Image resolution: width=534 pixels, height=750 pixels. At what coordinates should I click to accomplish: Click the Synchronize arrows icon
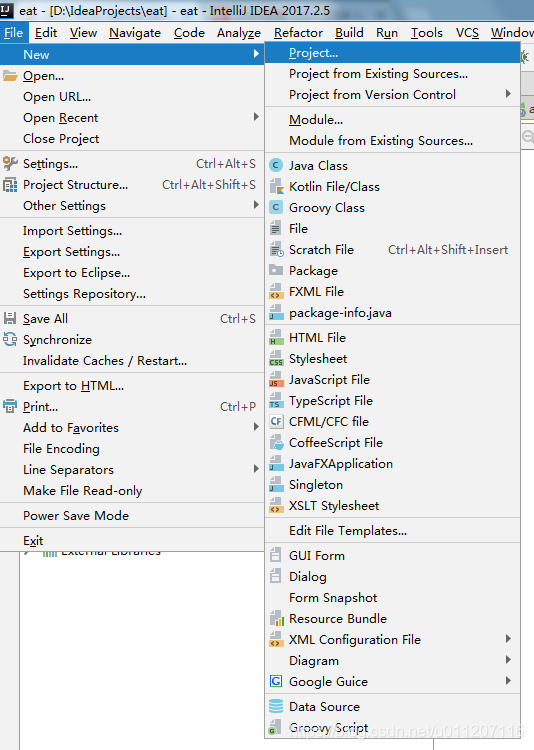[x=10, y=340]
